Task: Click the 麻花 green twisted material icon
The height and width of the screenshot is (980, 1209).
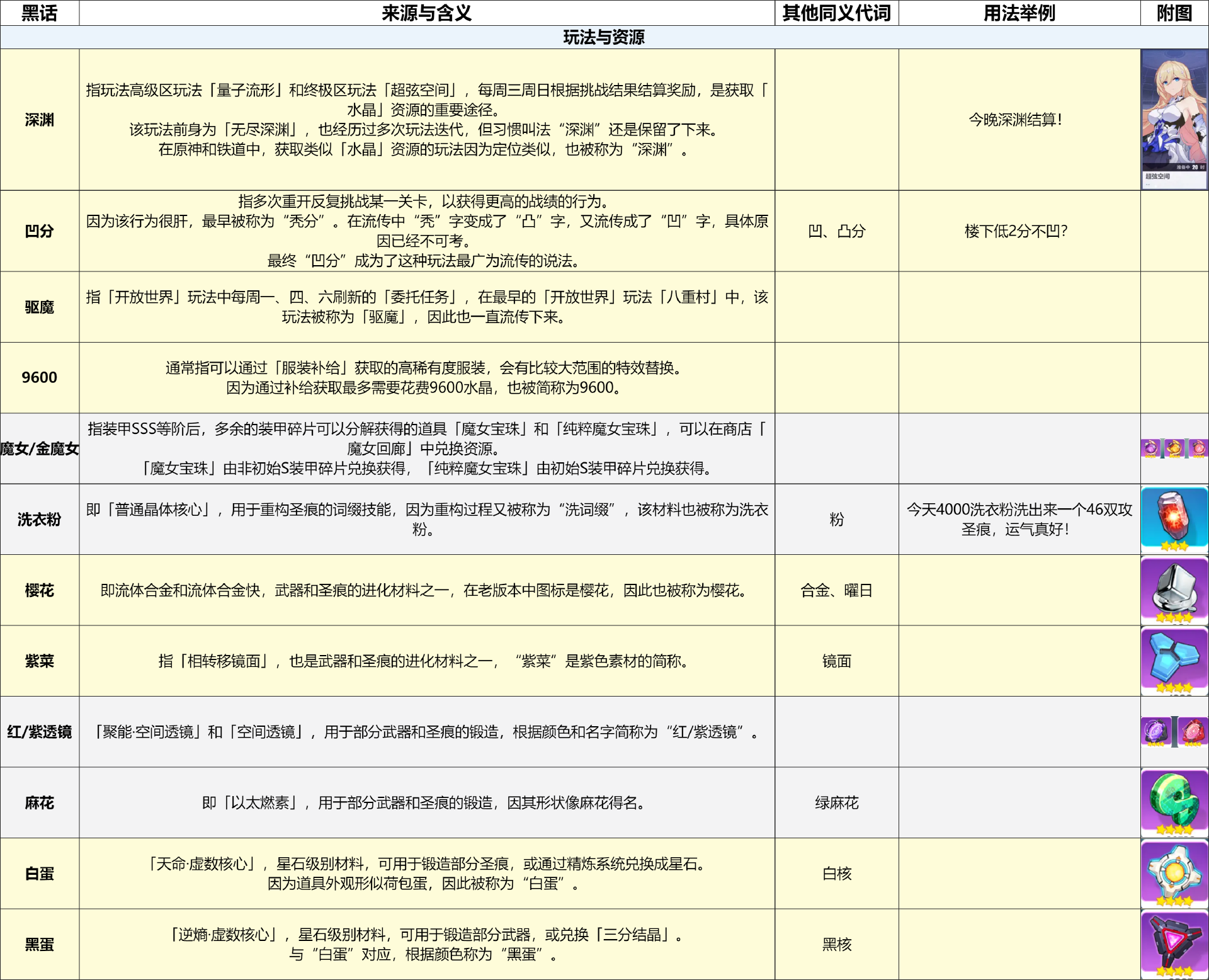Action: click(1174, 802)
